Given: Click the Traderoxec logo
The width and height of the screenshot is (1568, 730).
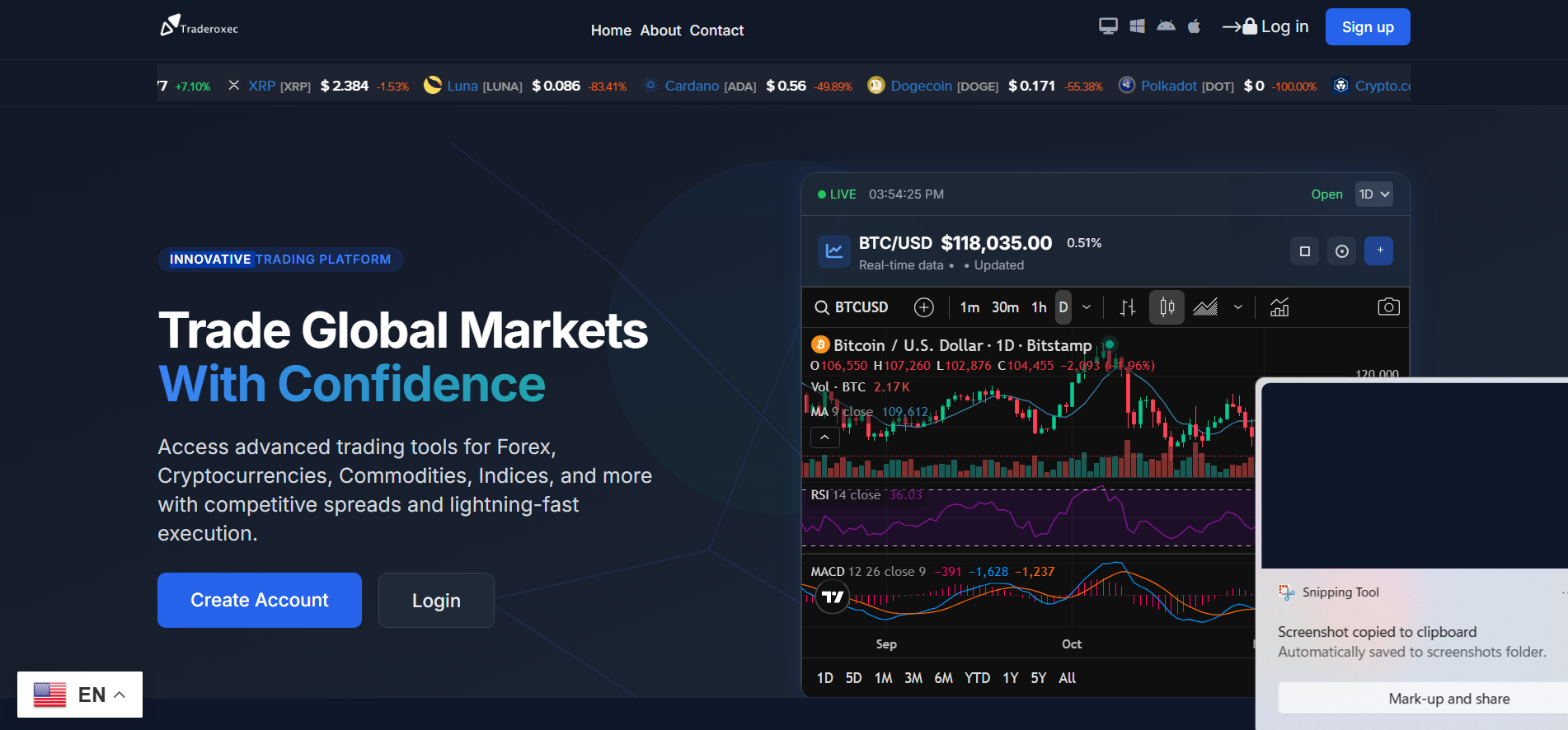Looking at the screenshot, I should coord(200,26).
